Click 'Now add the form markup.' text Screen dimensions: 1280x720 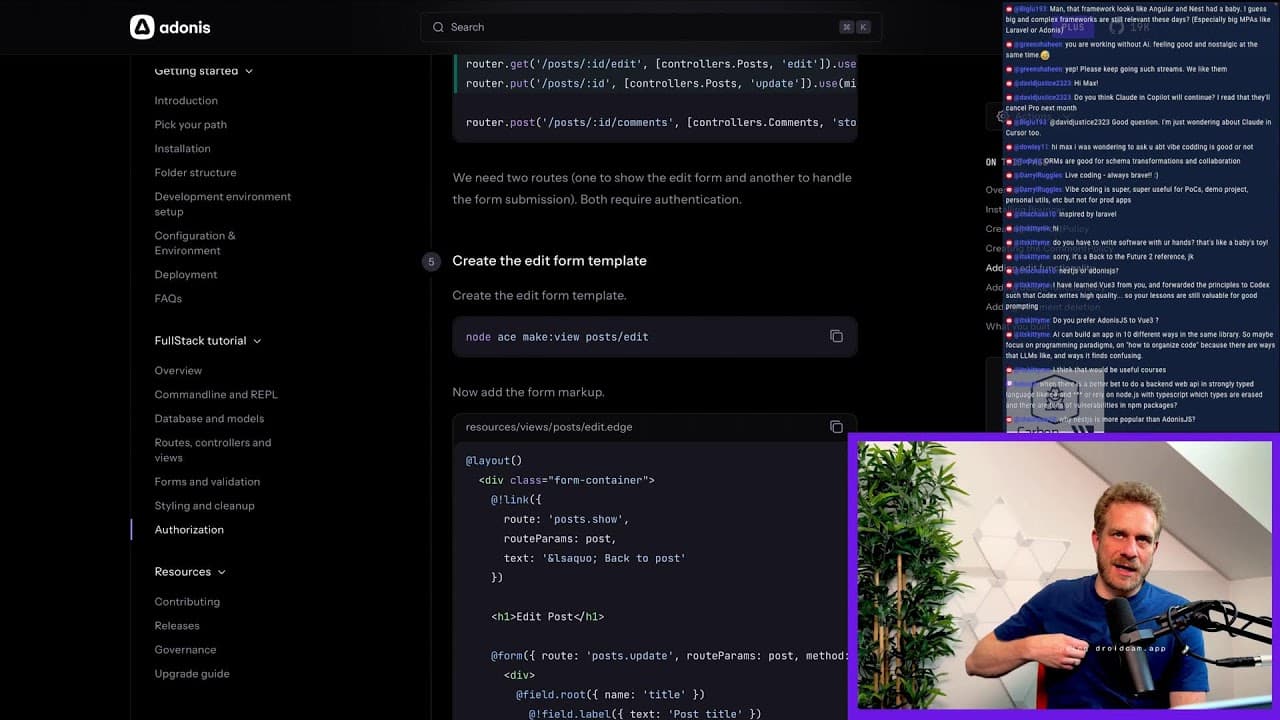pos(528,392)
